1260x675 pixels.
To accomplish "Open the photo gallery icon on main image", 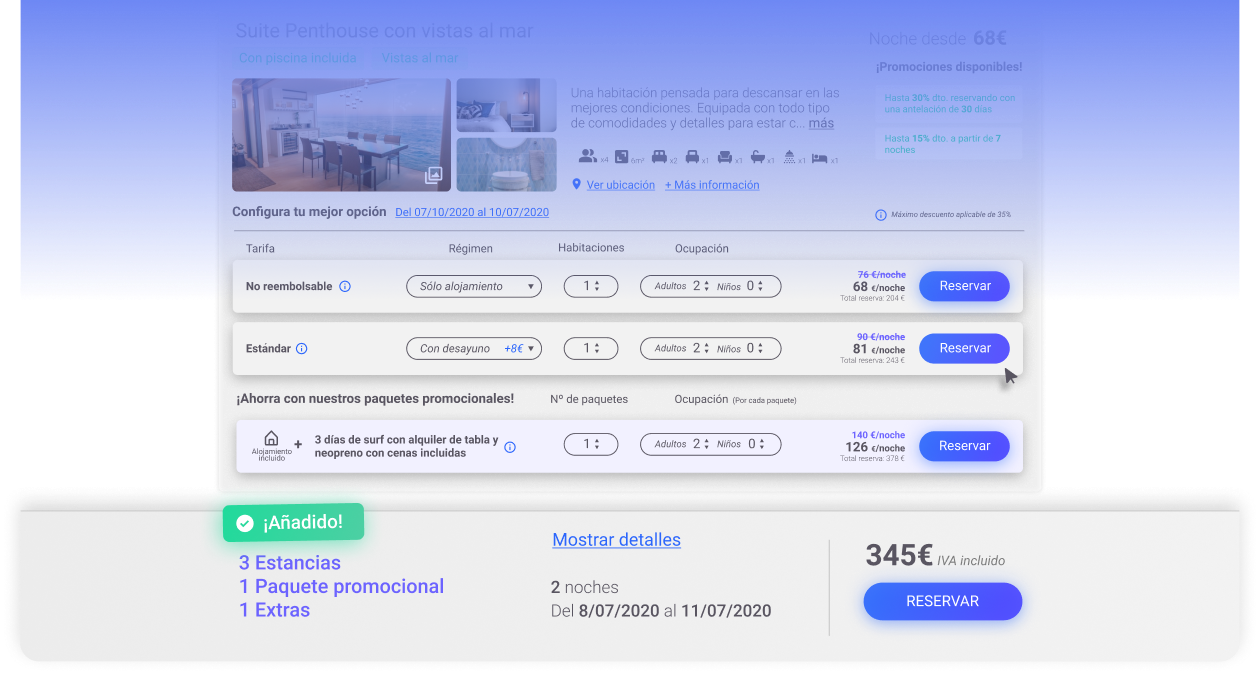I will [433, 176].
